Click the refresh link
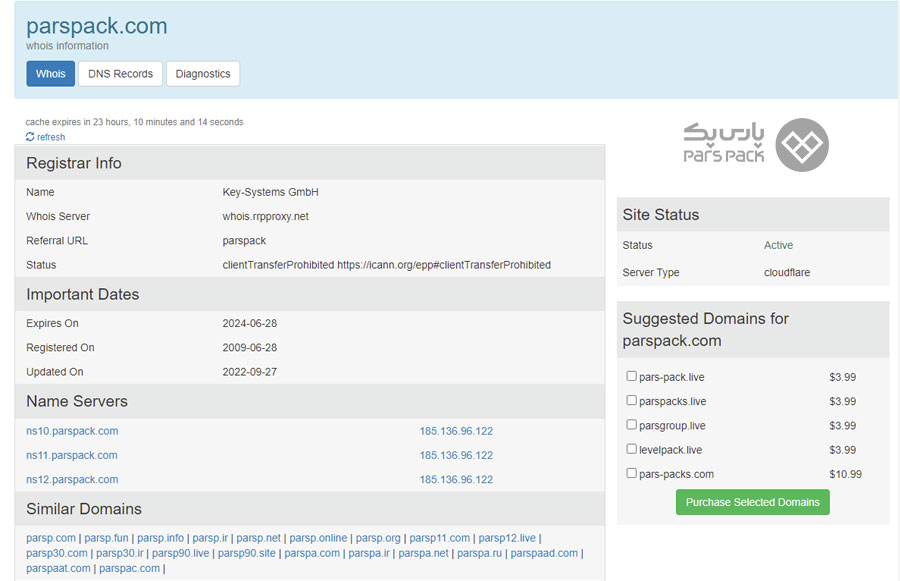Screen dimensions: 900x581 click(51, 137)
